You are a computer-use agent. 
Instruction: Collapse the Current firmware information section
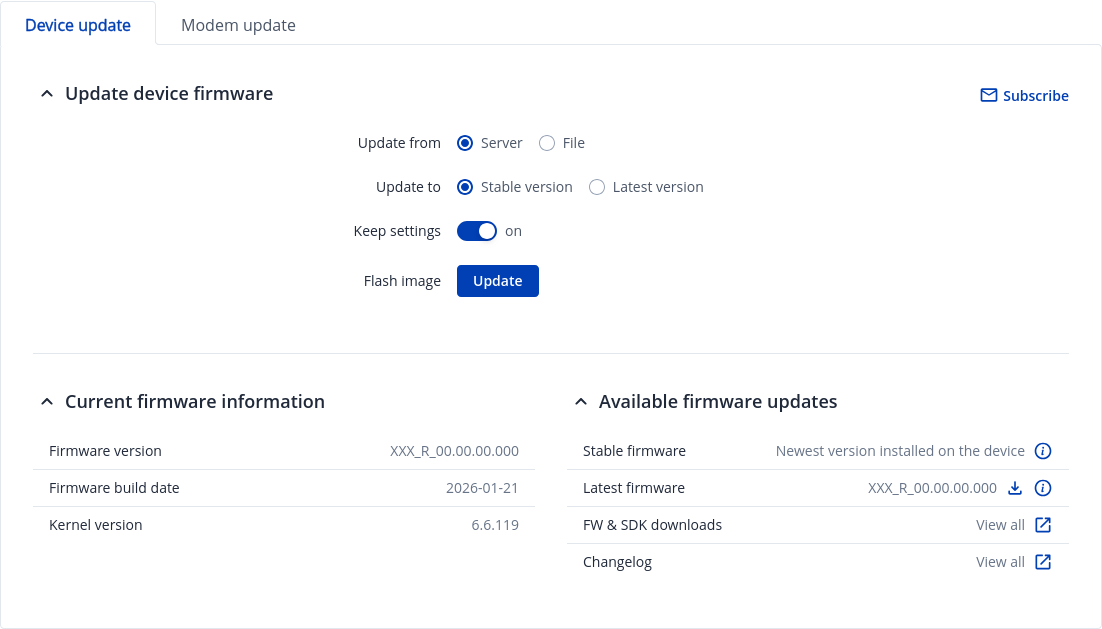coord(46,402)
